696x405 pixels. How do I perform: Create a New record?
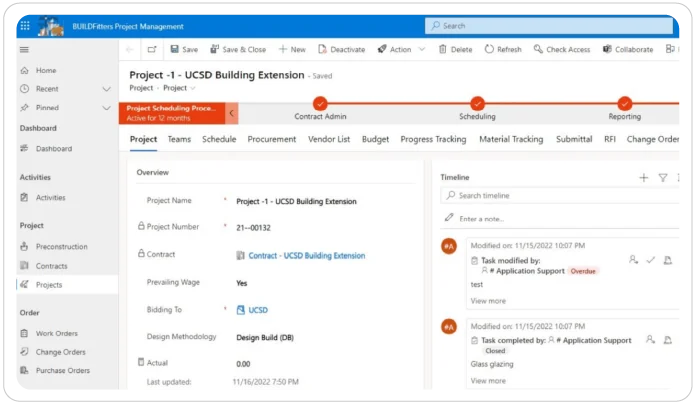pos(292,49)
